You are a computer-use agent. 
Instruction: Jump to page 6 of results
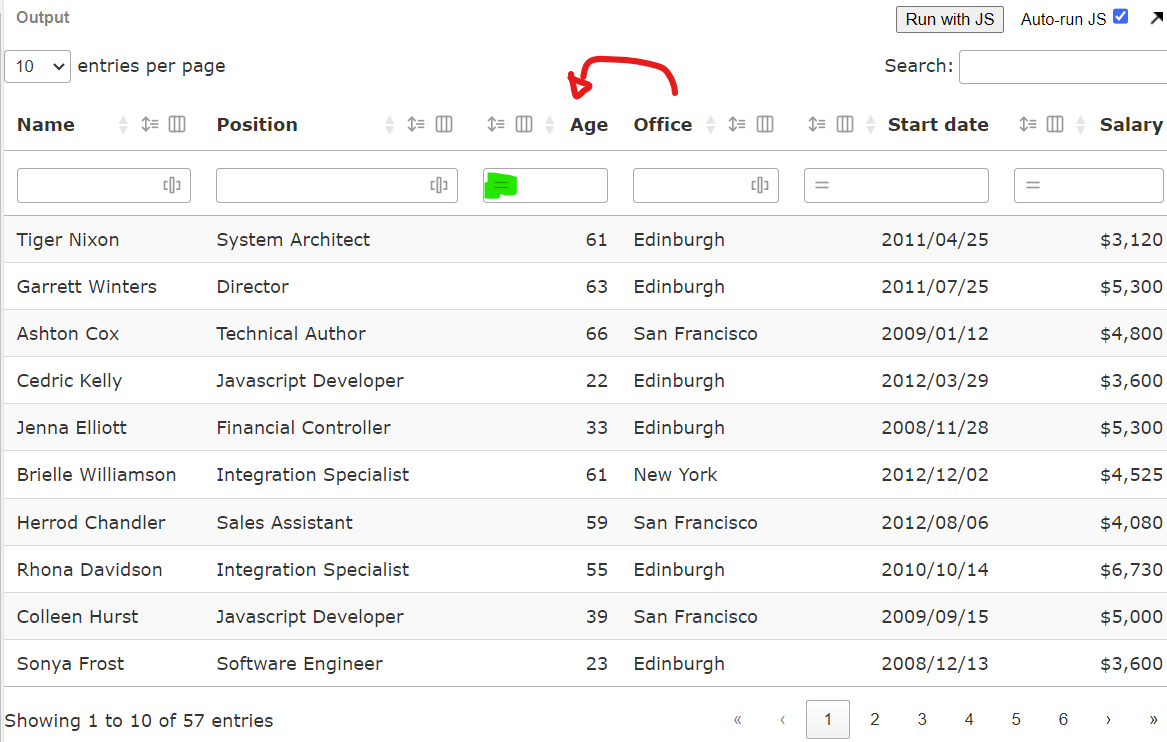pos(1063,719)
